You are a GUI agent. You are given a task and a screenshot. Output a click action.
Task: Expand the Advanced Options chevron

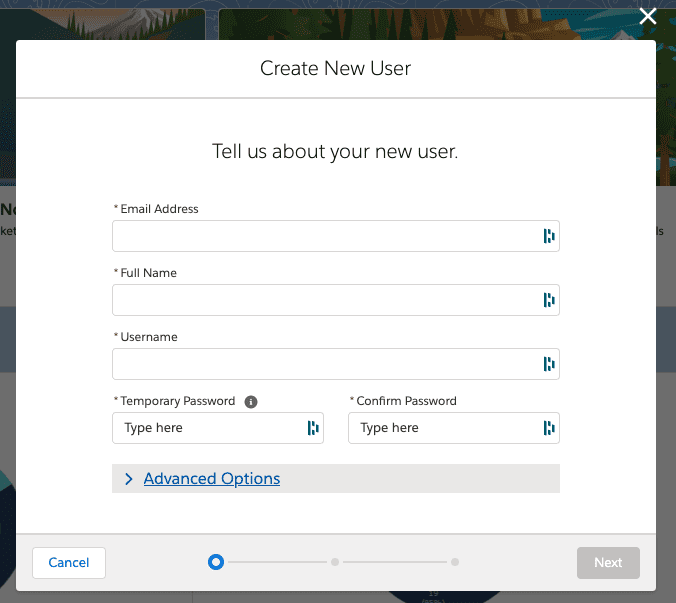pos(129,479)
